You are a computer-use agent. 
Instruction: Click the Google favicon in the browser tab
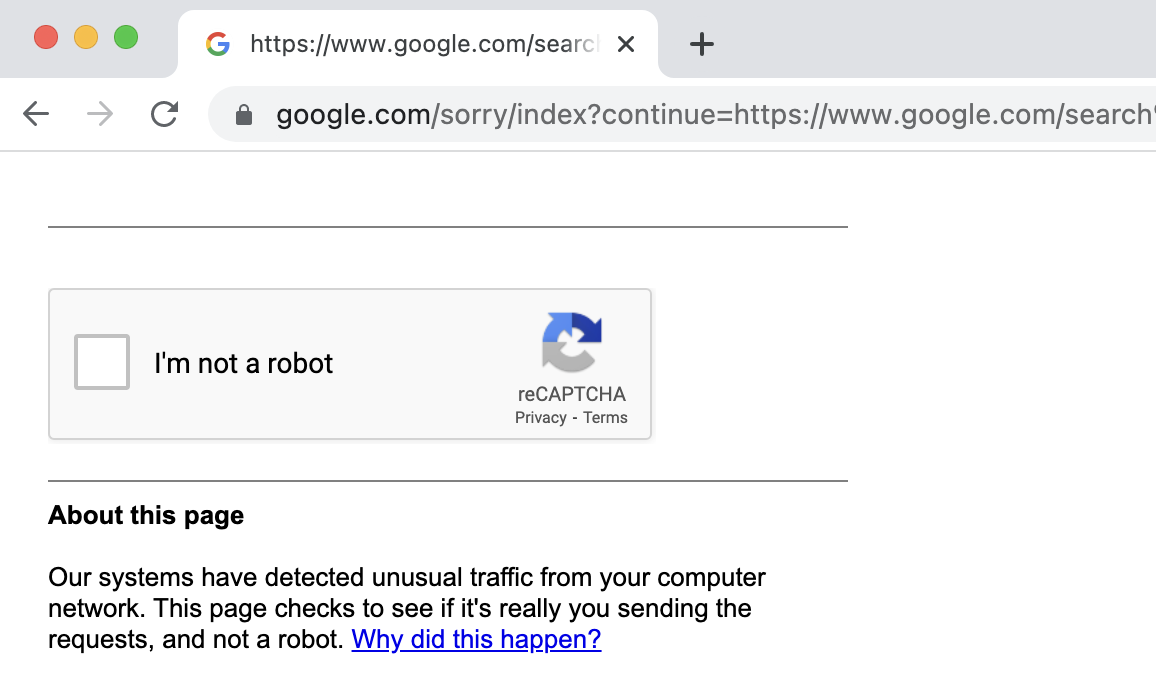(x=218, y=44)
